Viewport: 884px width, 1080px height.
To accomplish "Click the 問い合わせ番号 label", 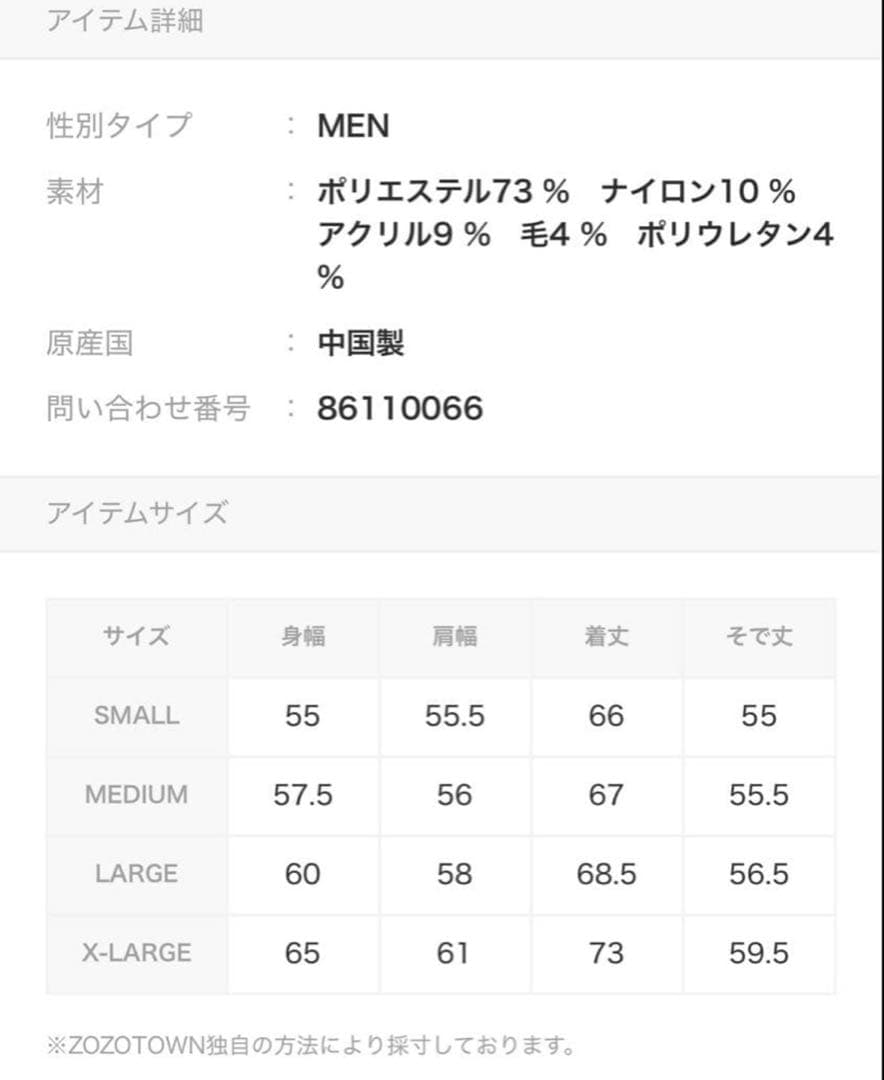I will click(x=148, y=408).
